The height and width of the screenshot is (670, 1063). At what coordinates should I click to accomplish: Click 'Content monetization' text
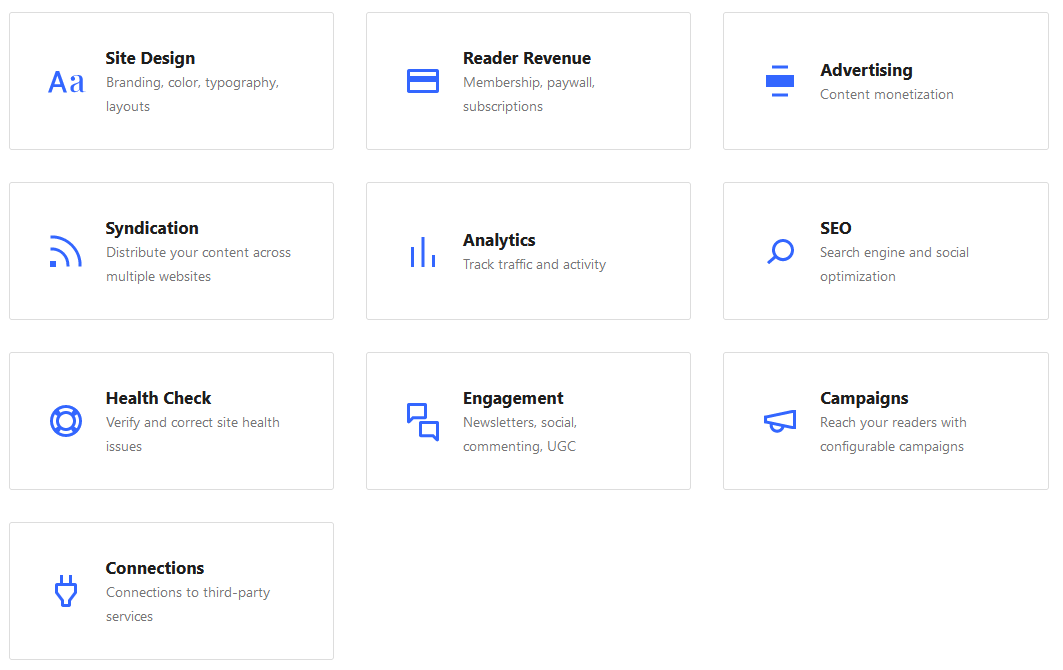(x=887, y=94)
